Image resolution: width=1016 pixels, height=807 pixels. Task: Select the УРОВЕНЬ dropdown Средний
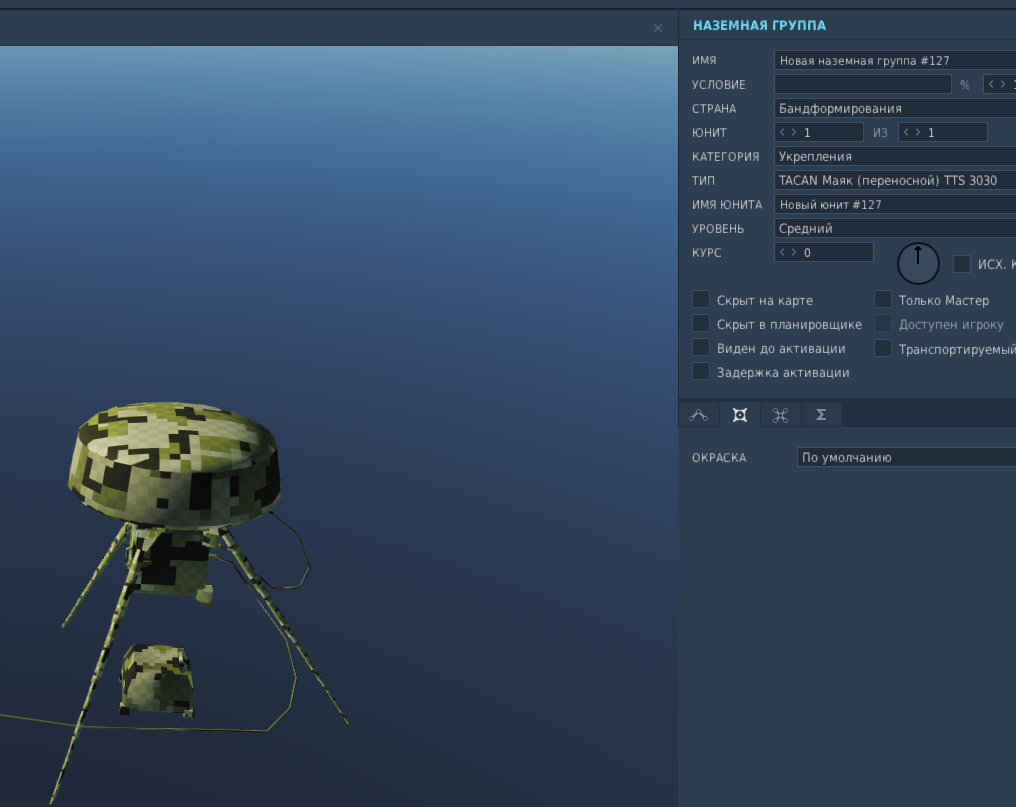(895, 228)
